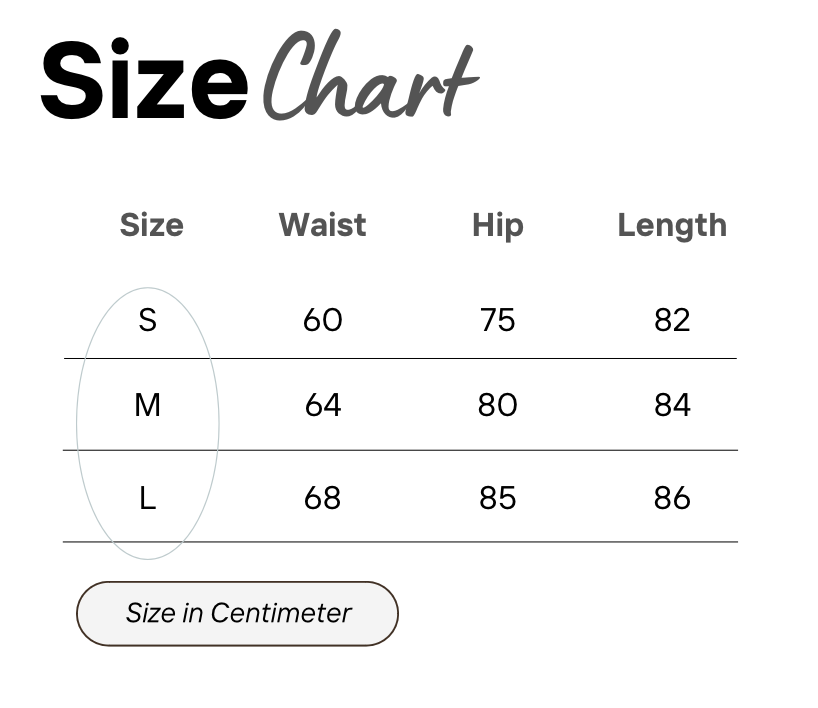Click length value 86 for size L
Screen dimensions: 818x708
(x=672, y=498)
